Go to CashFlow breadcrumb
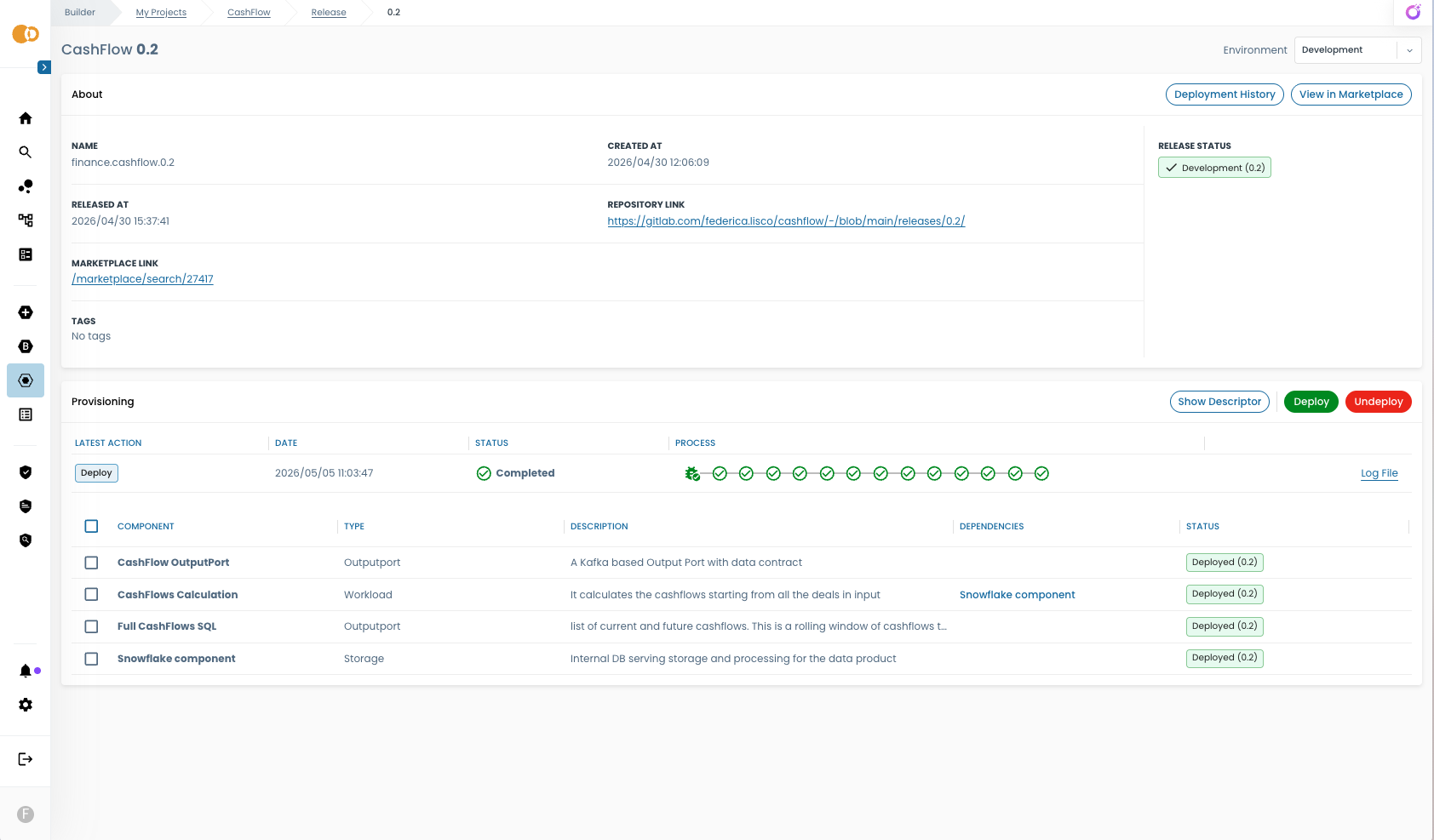1434x840 pixels. tap(249, 12)
